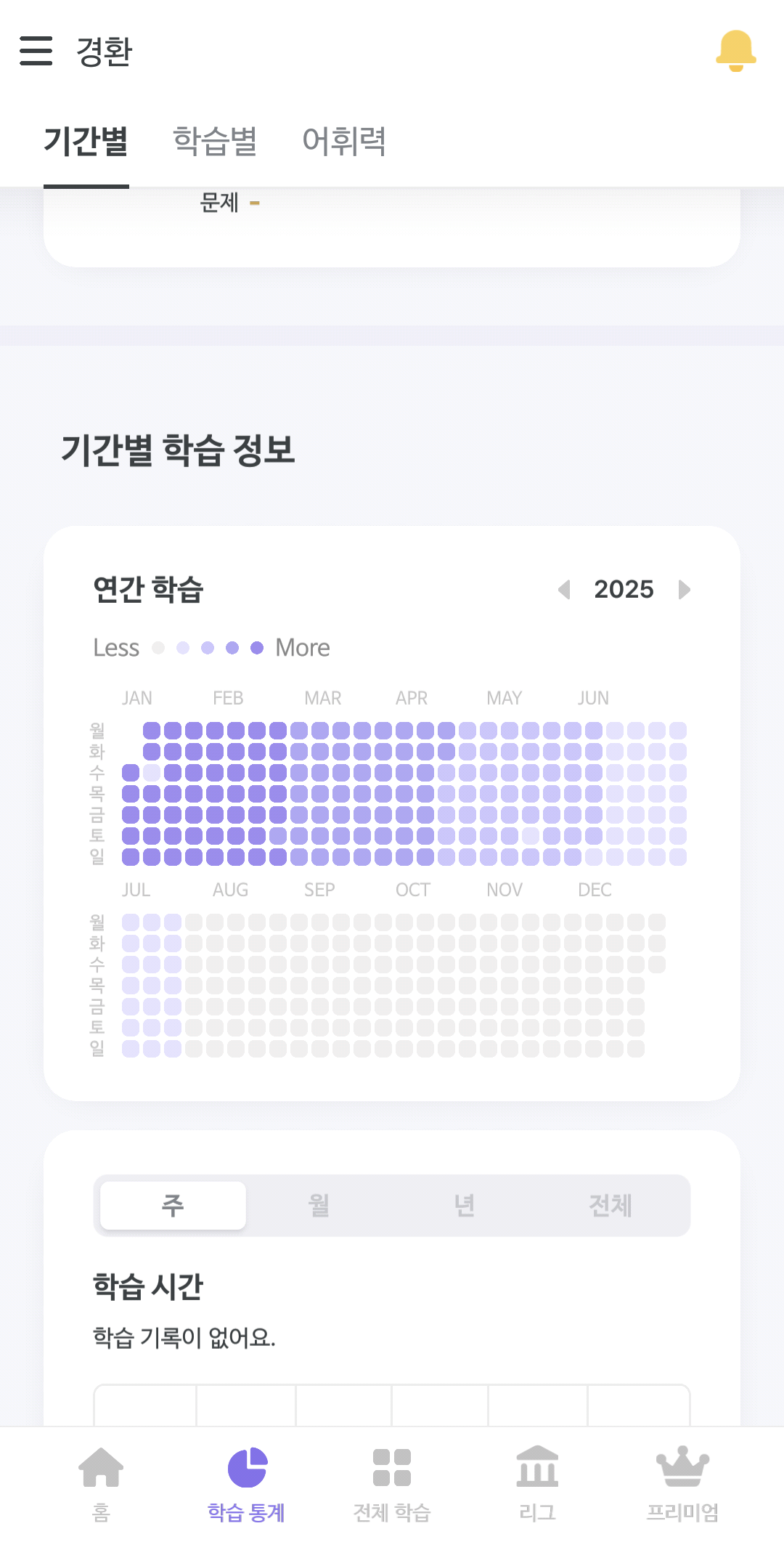Screen dimensions: 784x1542
Task: Select the 주 (week) period option
Action: [173, 1206]
